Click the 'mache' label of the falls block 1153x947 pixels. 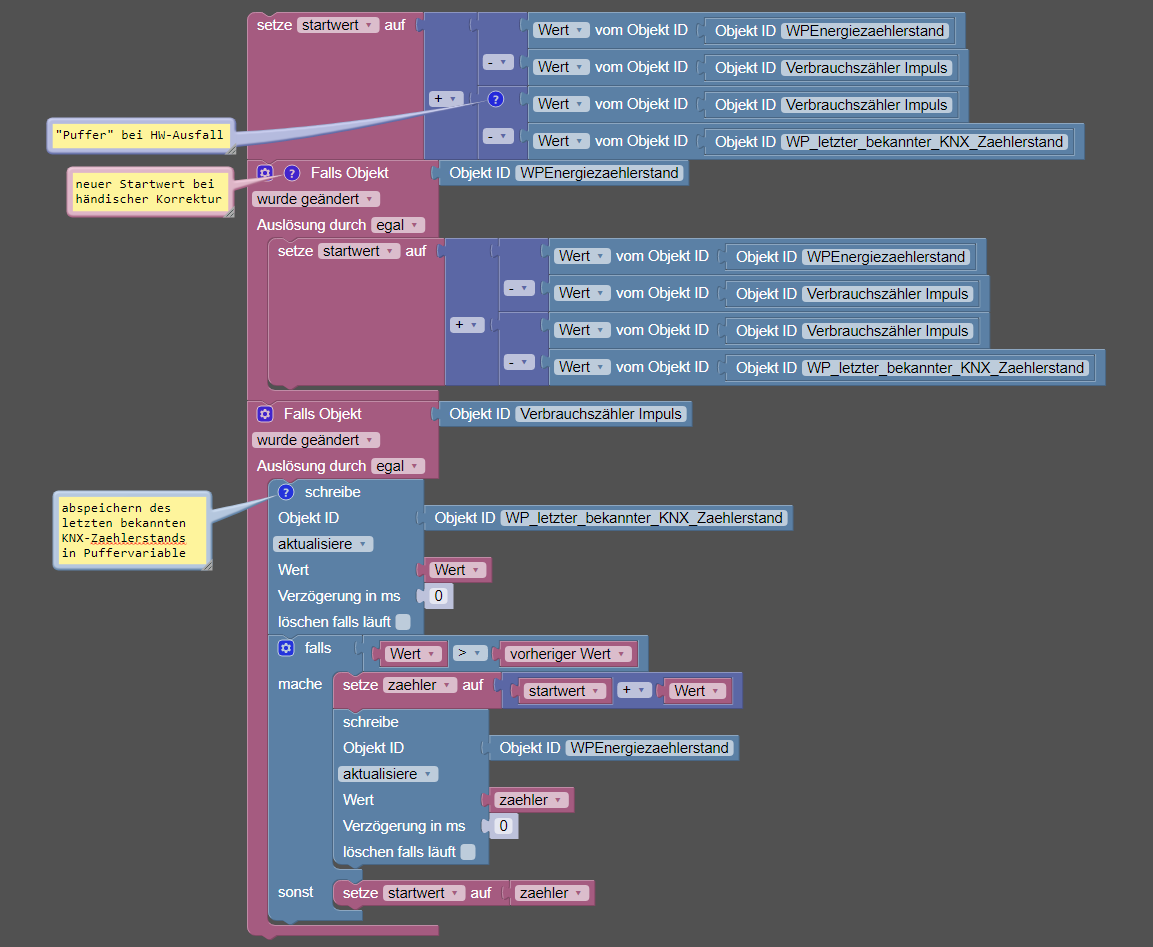300,685
